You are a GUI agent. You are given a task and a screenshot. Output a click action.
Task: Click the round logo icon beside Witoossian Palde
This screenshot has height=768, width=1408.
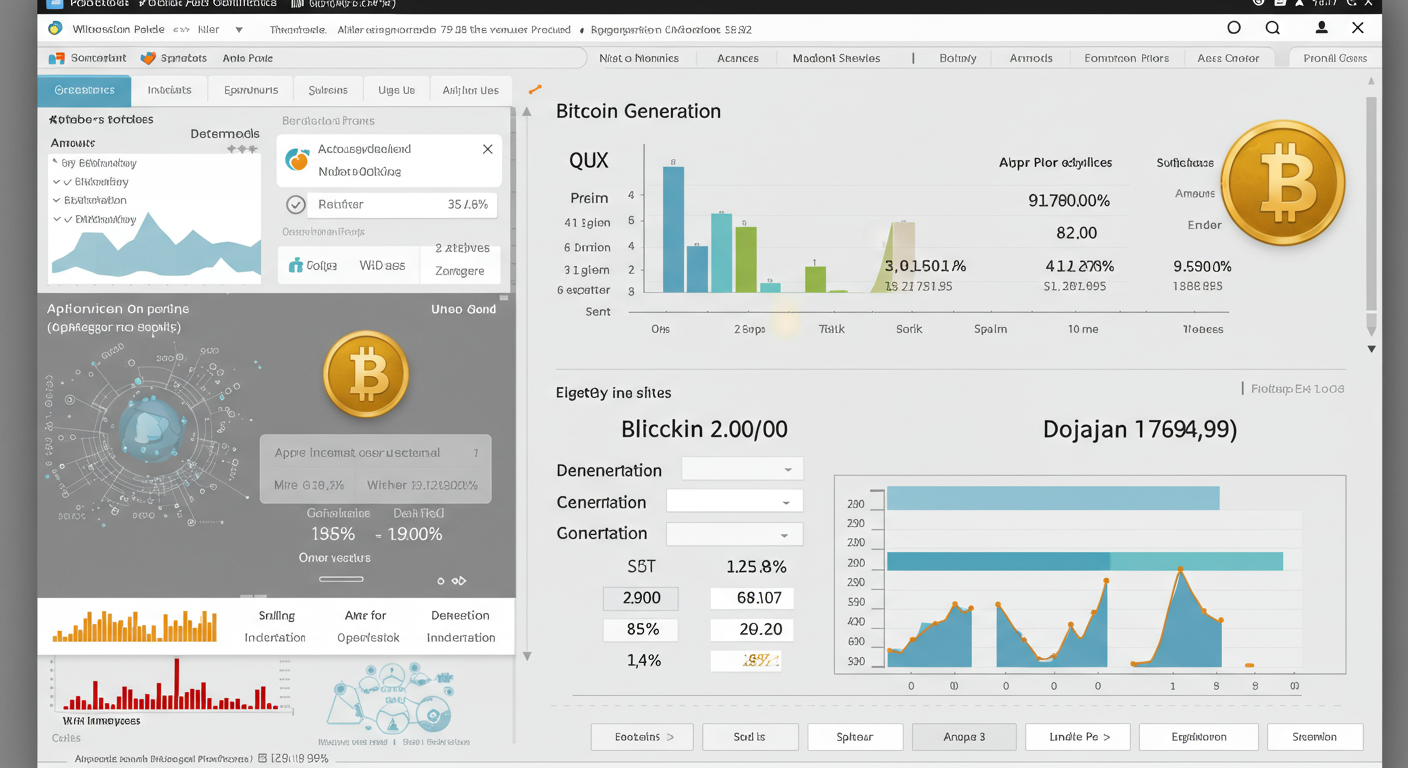[x=56, y=29]
